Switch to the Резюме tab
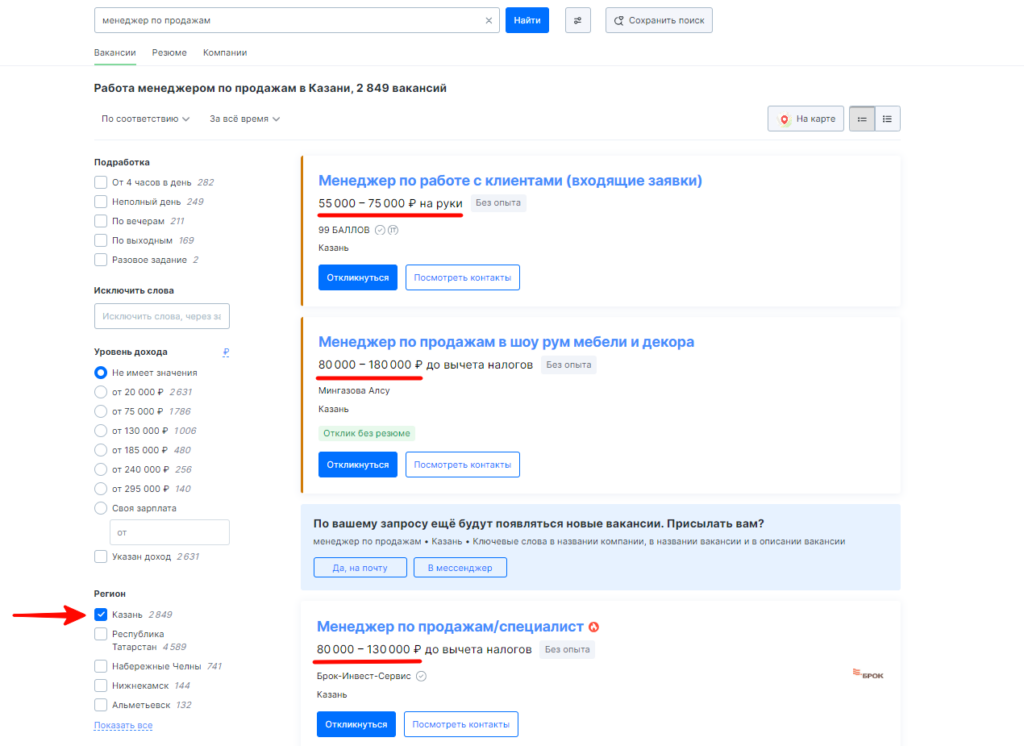 (x=169, y=53)
